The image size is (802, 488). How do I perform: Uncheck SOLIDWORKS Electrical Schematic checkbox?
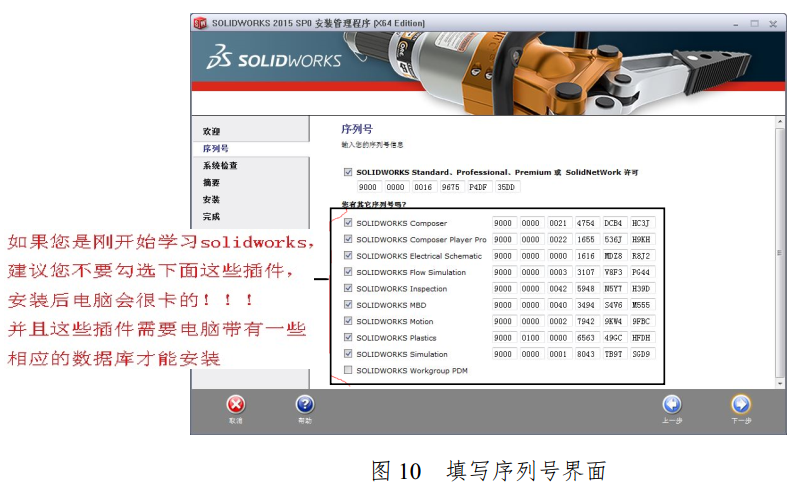pos(348,255)
